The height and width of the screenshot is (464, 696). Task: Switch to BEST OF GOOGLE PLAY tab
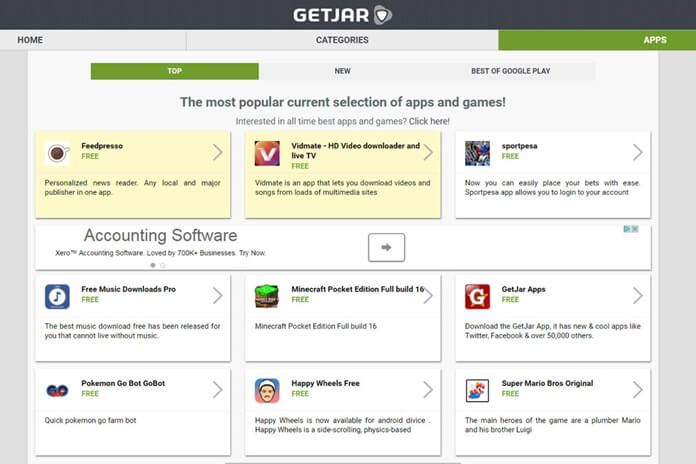pos(510,71)
